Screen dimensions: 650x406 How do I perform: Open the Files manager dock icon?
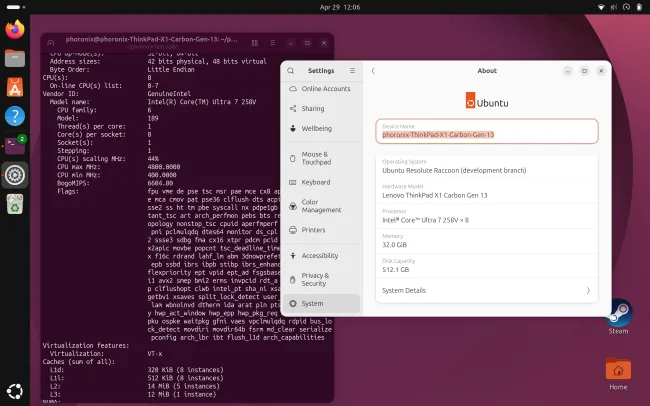[x=15, y=58]
